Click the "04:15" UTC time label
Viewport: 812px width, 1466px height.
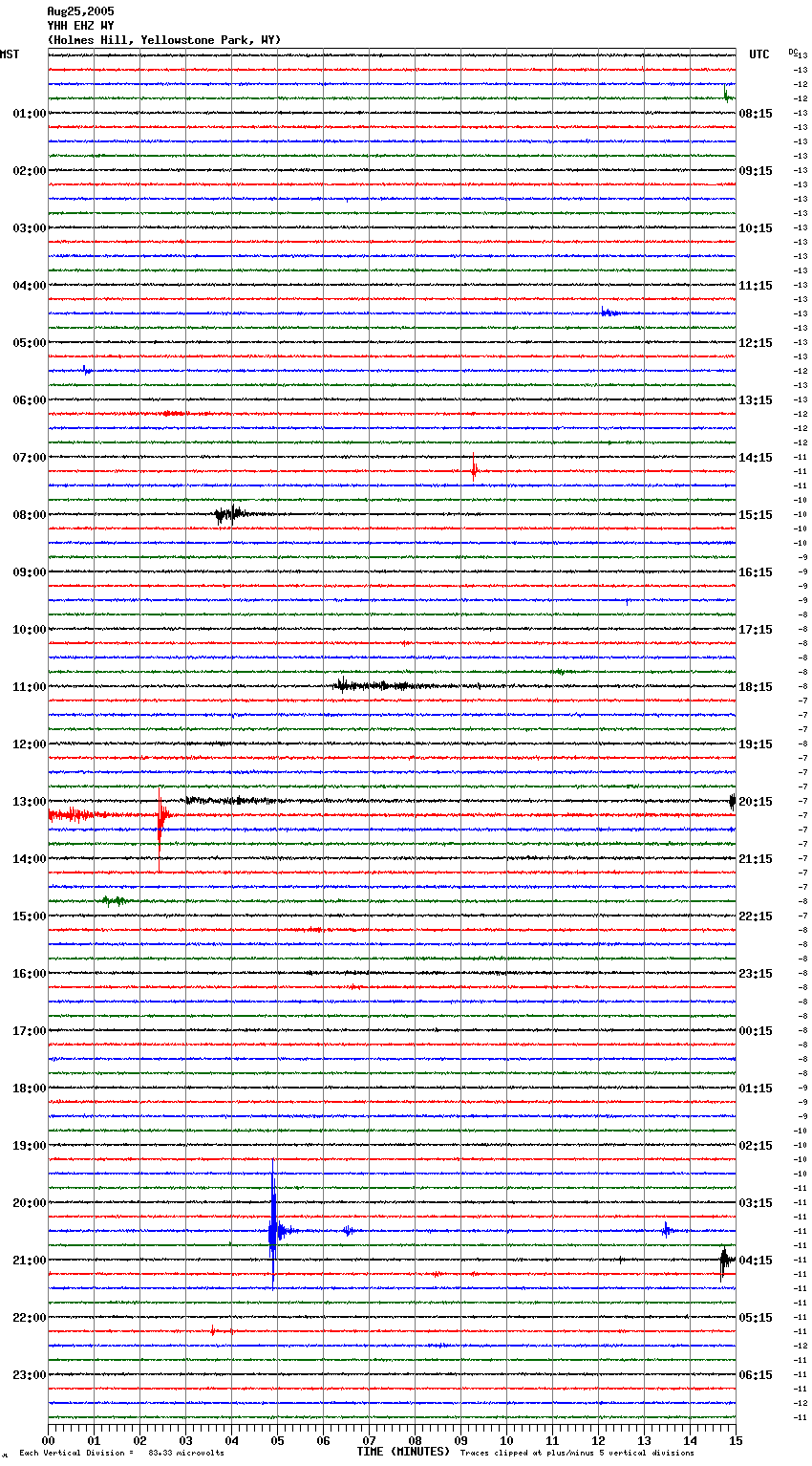[756, 1261]
